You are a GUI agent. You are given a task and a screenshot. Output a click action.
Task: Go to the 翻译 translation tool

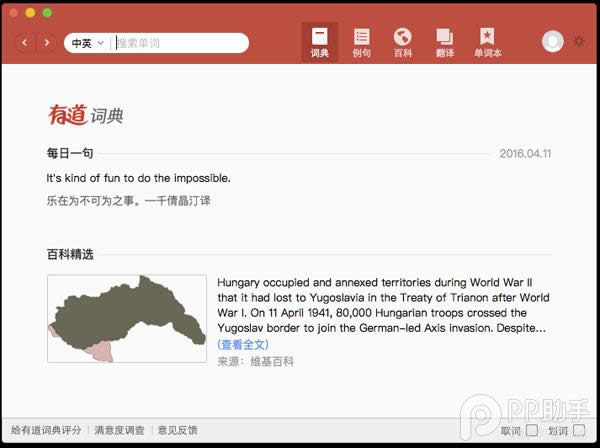444,42
